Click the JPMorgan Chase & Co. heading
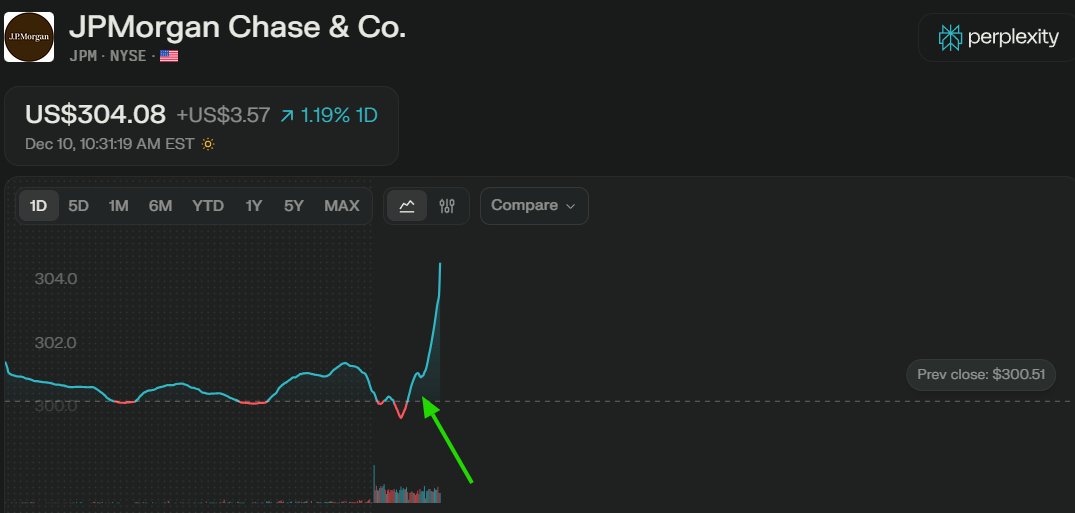The height and width of the screenshot is (513, 1075). coord(237,27)
